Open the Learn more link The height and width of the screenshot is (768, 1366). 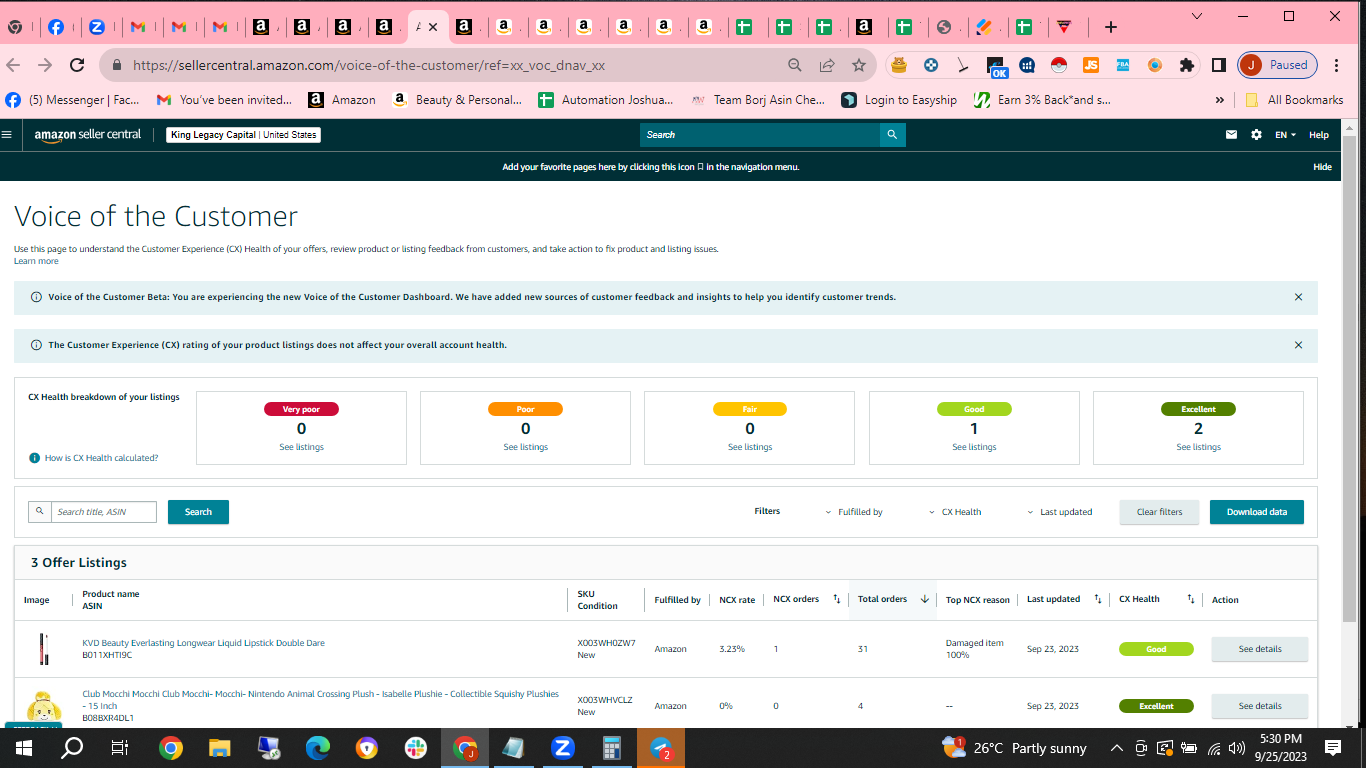[36, 261]
